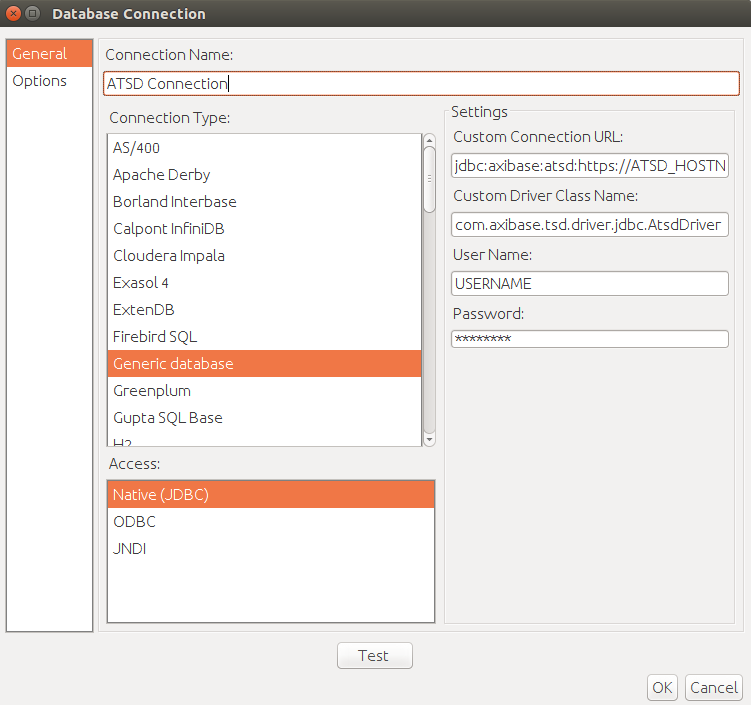The width and height of the screenshot is (751, 705).
Task: Select ExtenDB connection type
Action: tap(264, 309)
